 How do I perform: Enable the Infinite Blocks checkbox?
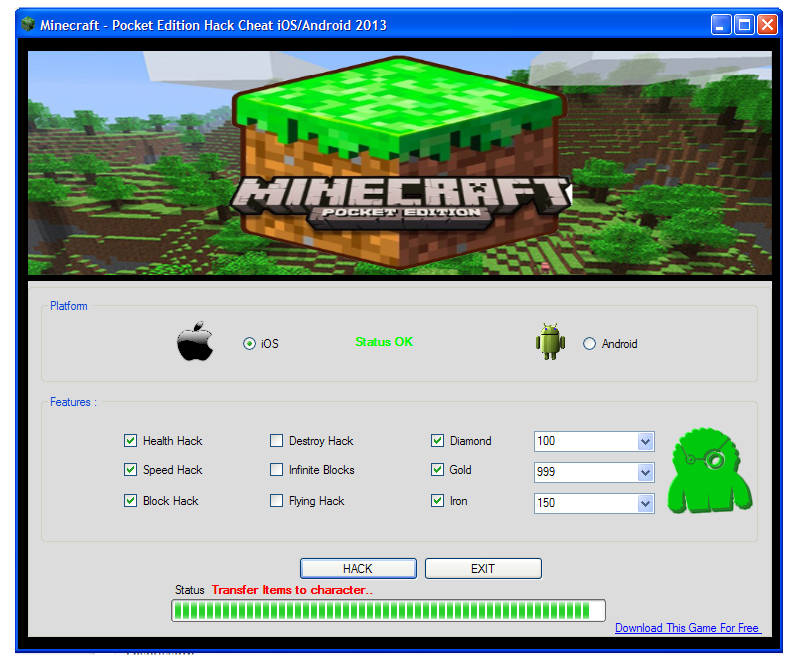tap(277, 470)
